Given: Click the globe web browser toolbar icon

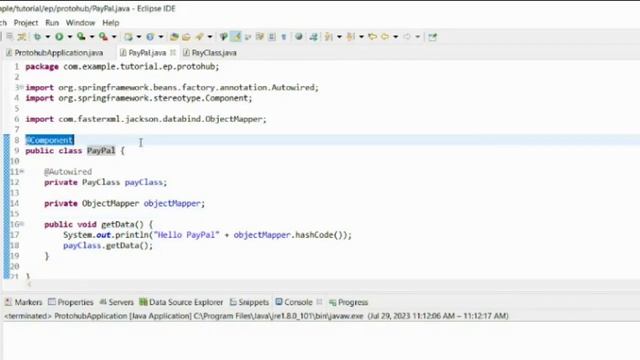Looking at the screenshot, I should 299,37.
